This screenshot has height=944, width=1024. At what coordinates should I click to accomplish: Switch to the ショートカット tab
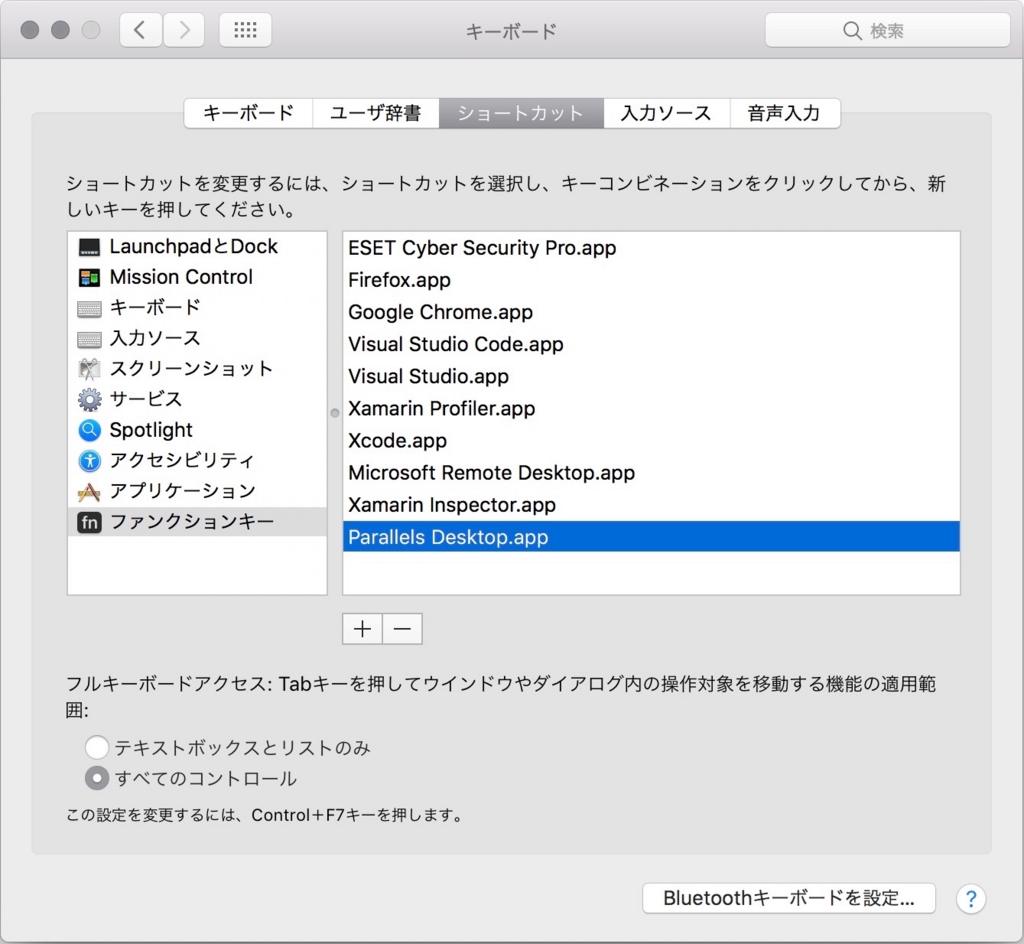coord(521,113)
